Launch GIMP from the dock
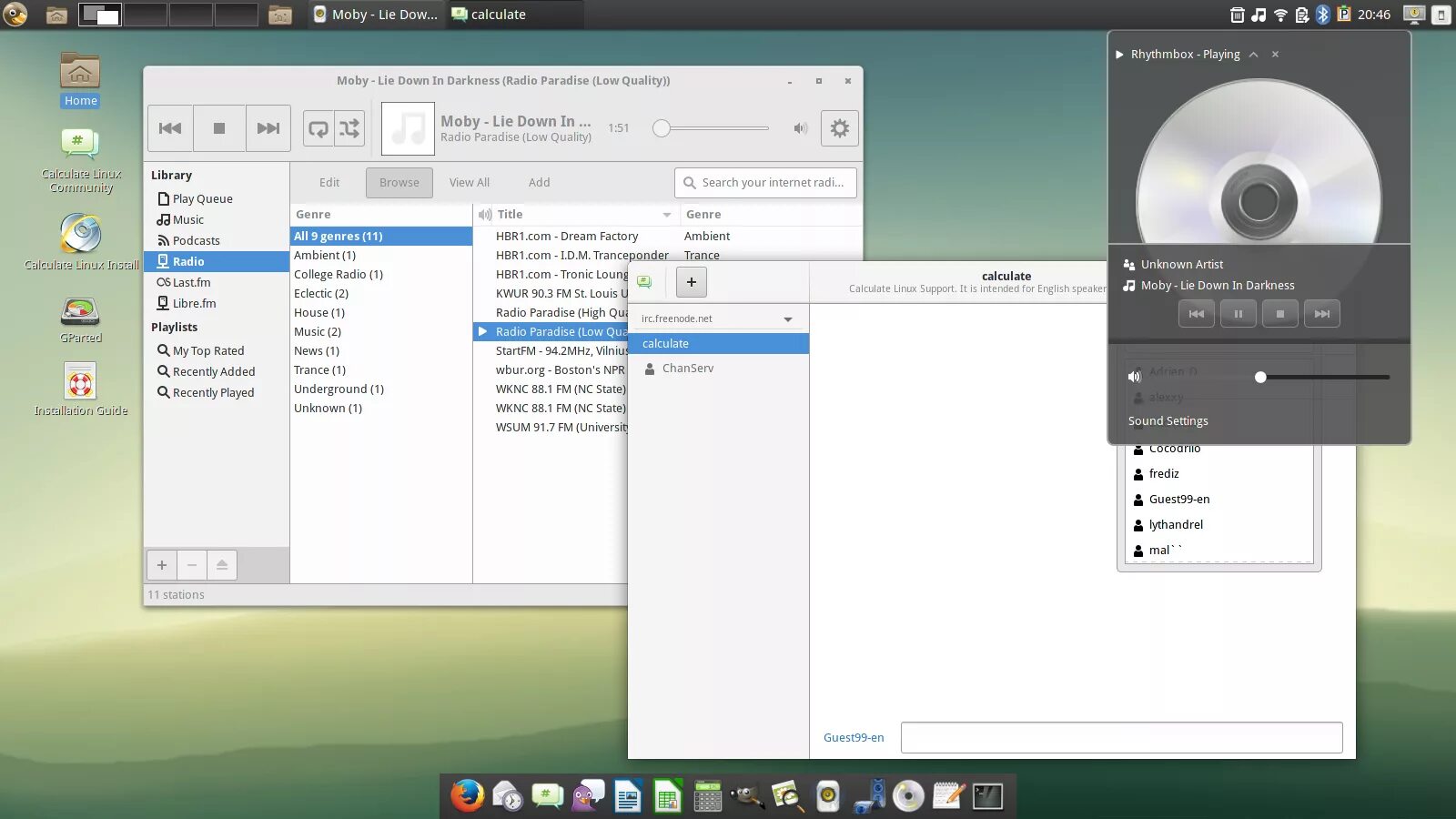 pyautogui.click(x=747, y=796)
